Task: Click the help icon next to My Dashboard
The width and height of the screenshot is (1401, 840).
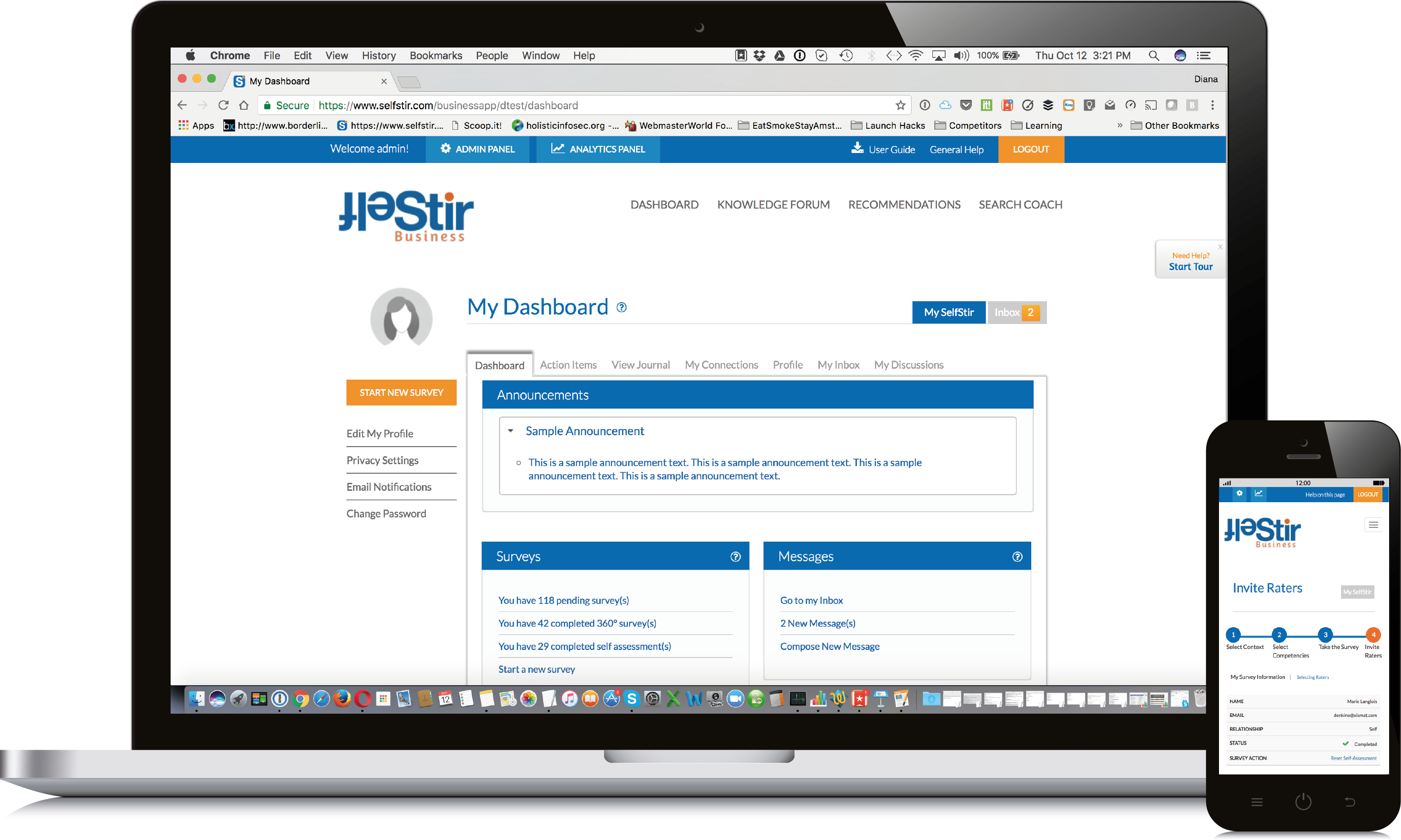Action: pyautogui.click(x=621, y=307)
